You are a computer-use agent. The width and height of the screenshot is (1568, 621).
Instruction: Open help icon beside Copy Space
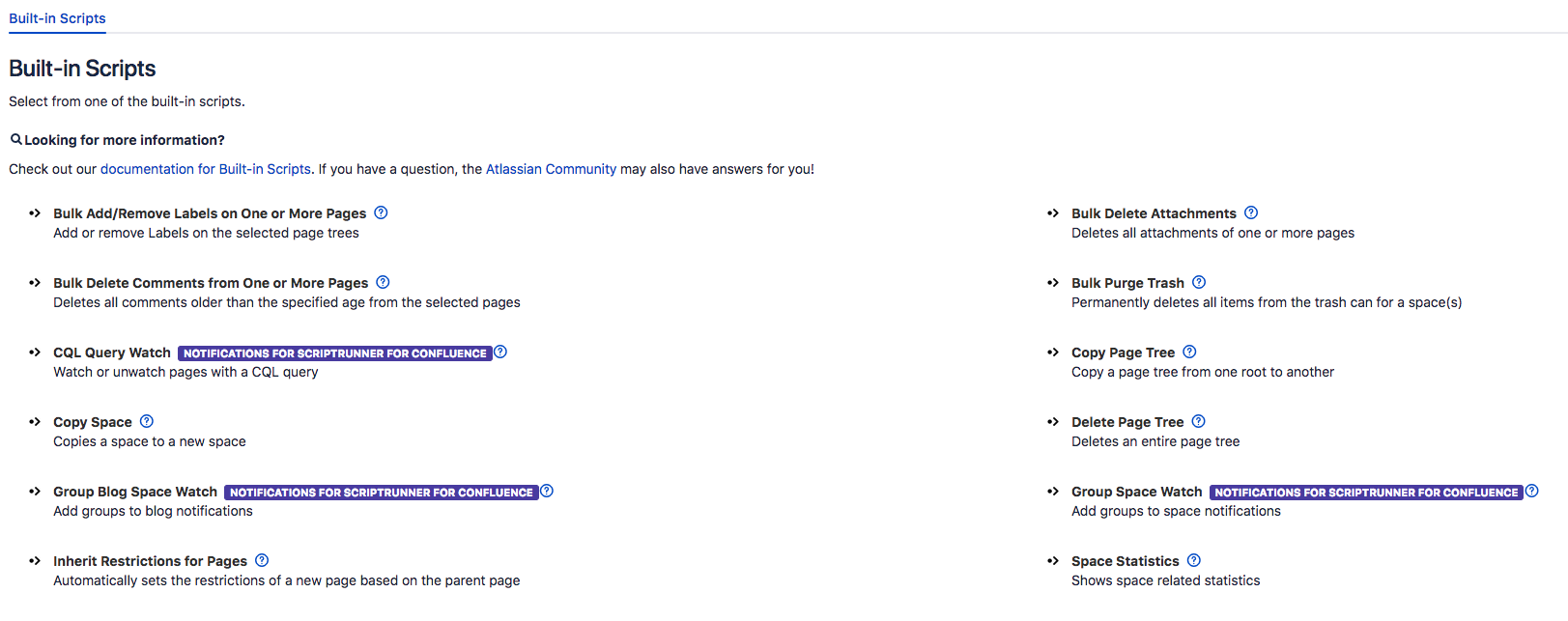point(147,421)
